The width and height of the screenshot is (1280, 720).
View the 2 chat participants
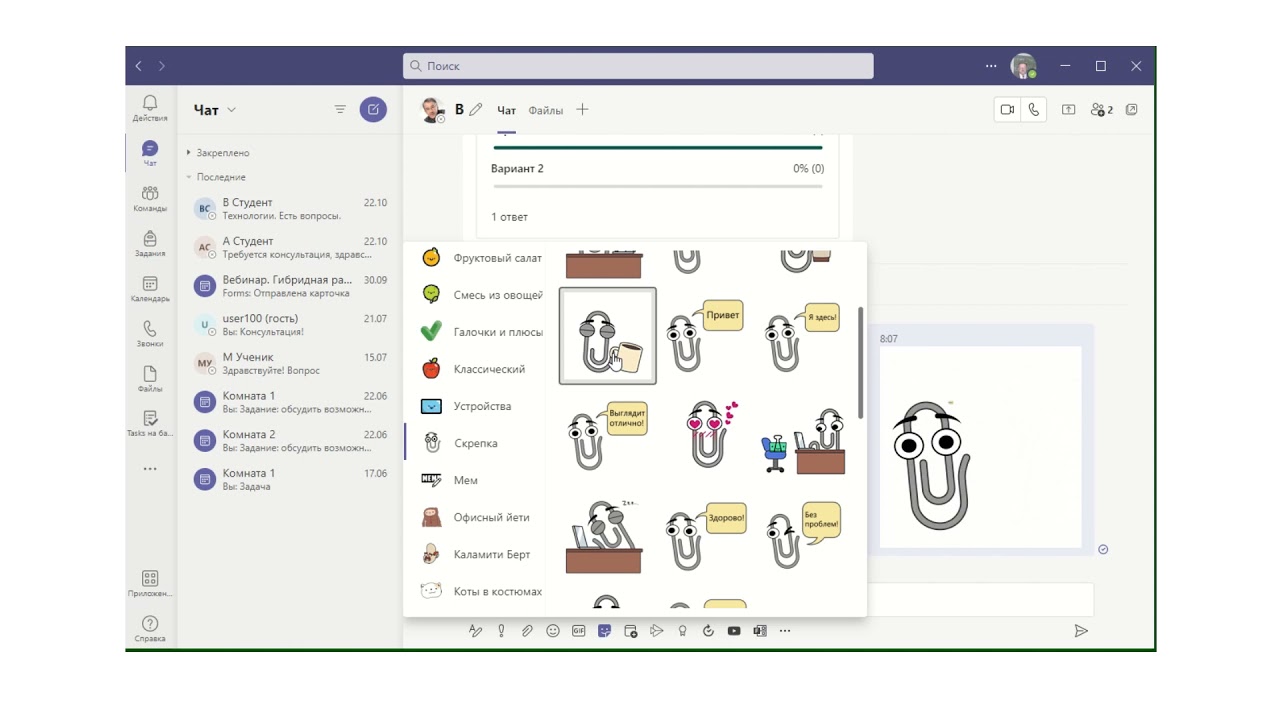tap(1102, 110)
